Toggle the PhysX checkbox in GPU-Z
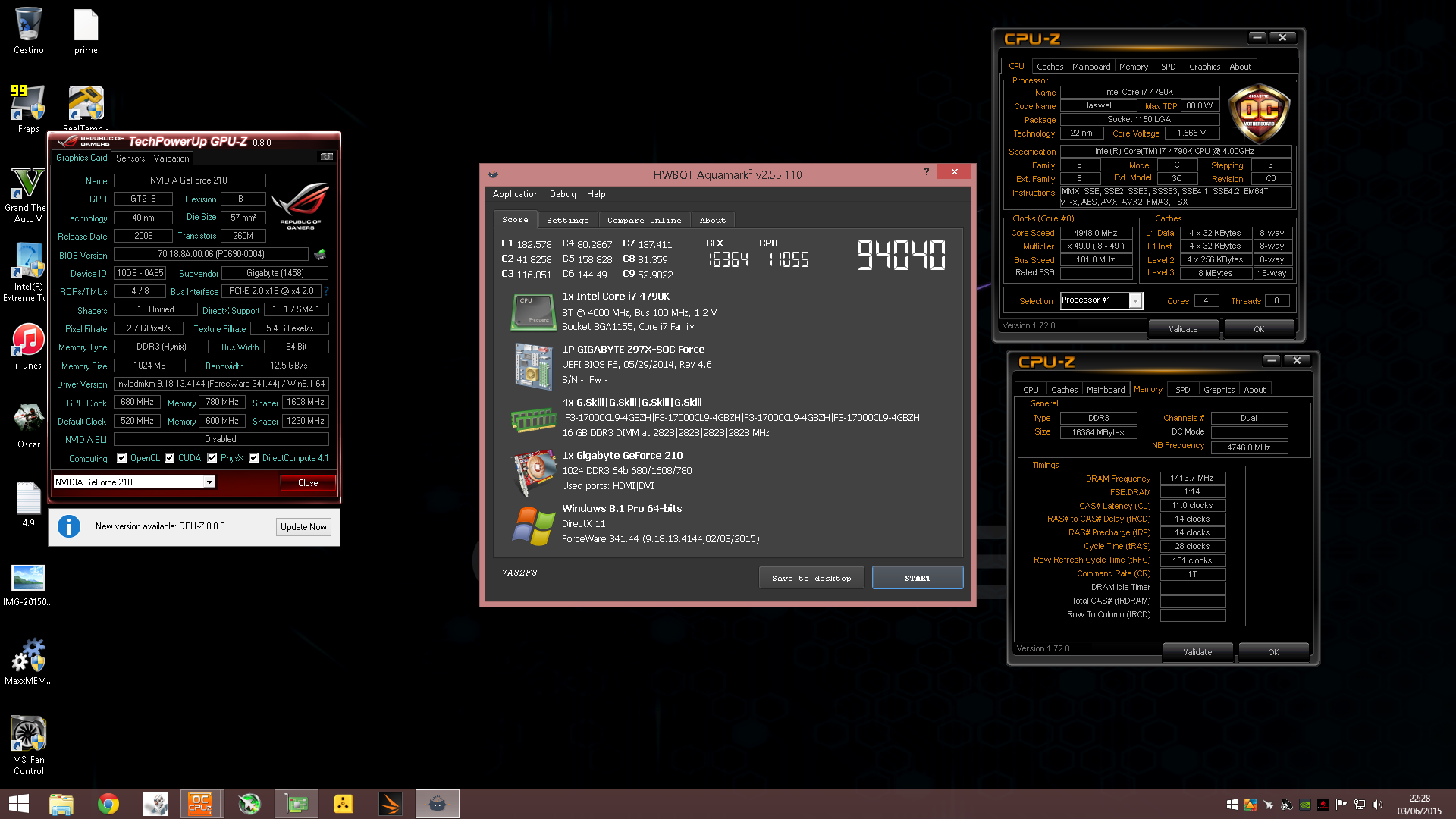The image size is (1456, 819). point(212,458)
